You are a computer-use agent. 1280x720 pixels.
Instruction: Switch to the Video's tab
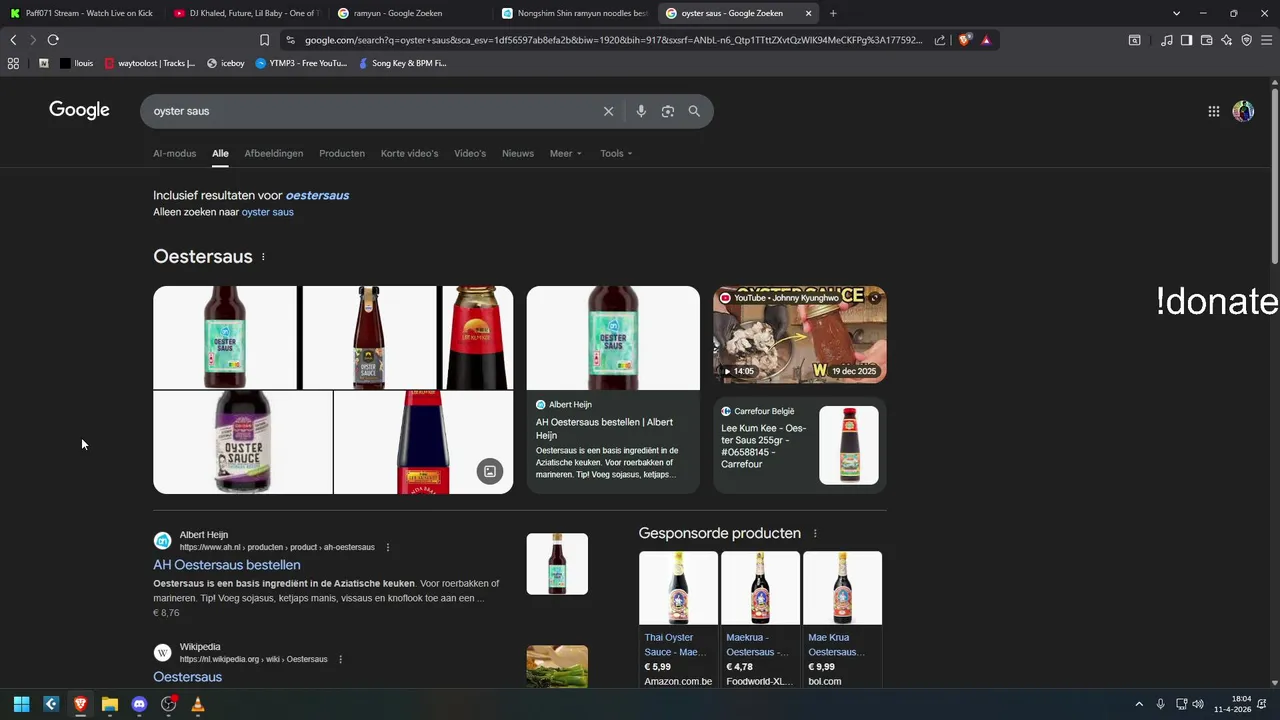(470, 153)
